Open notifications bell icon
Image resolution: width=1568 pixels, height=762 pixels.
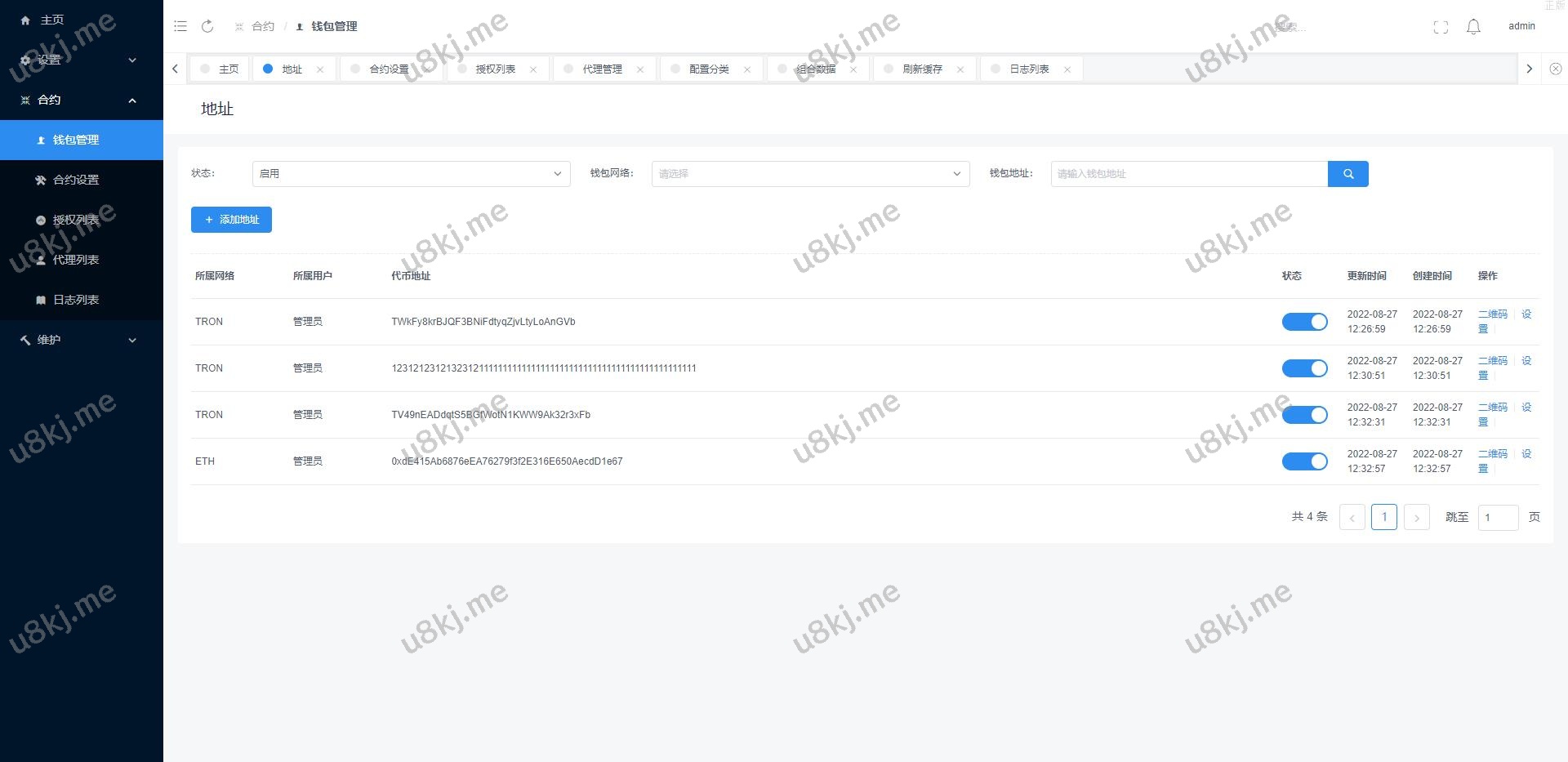(1473, 27)
